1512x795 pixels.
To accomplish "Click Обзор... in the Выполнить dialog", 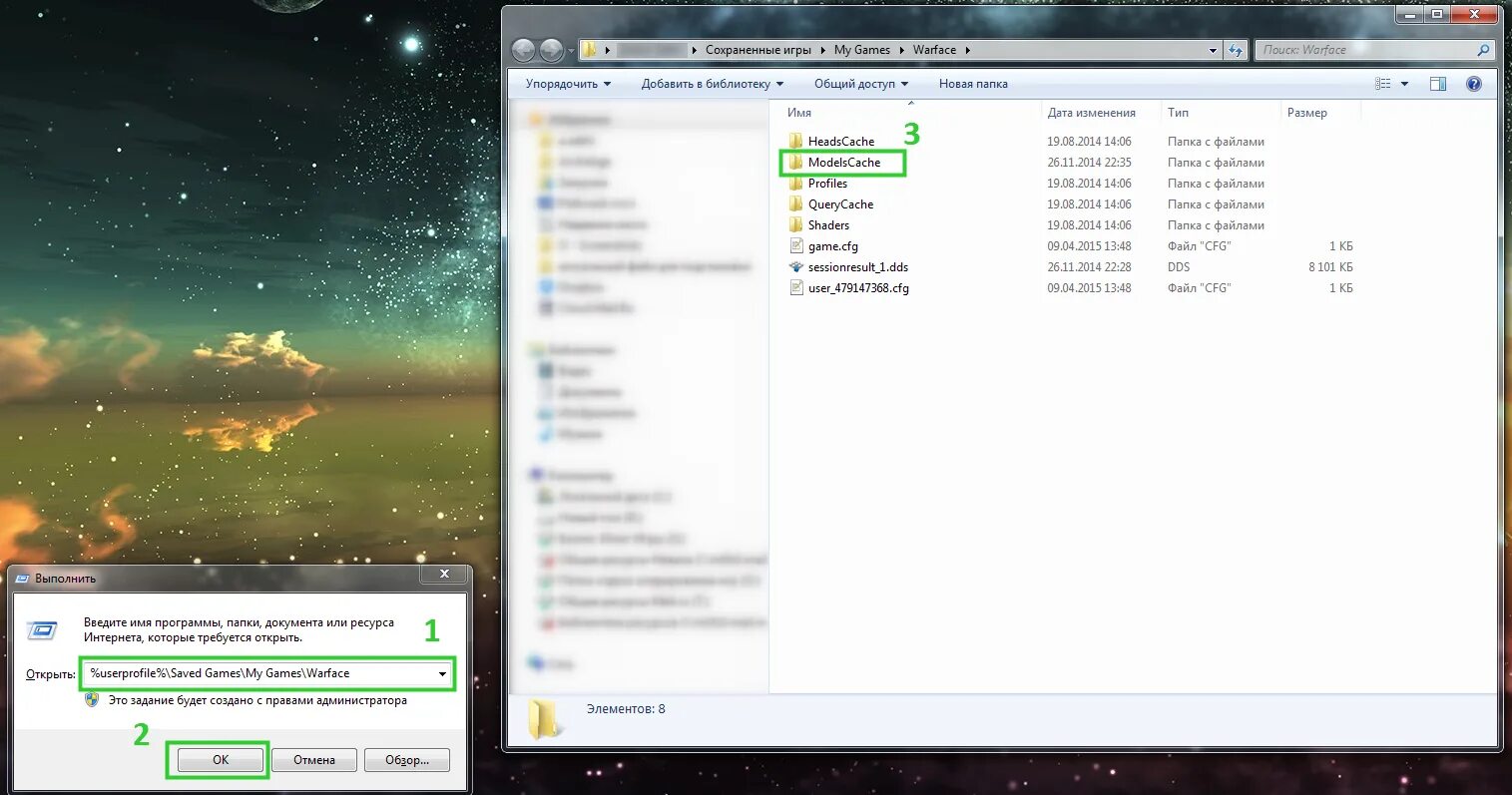I will (407, 760).
